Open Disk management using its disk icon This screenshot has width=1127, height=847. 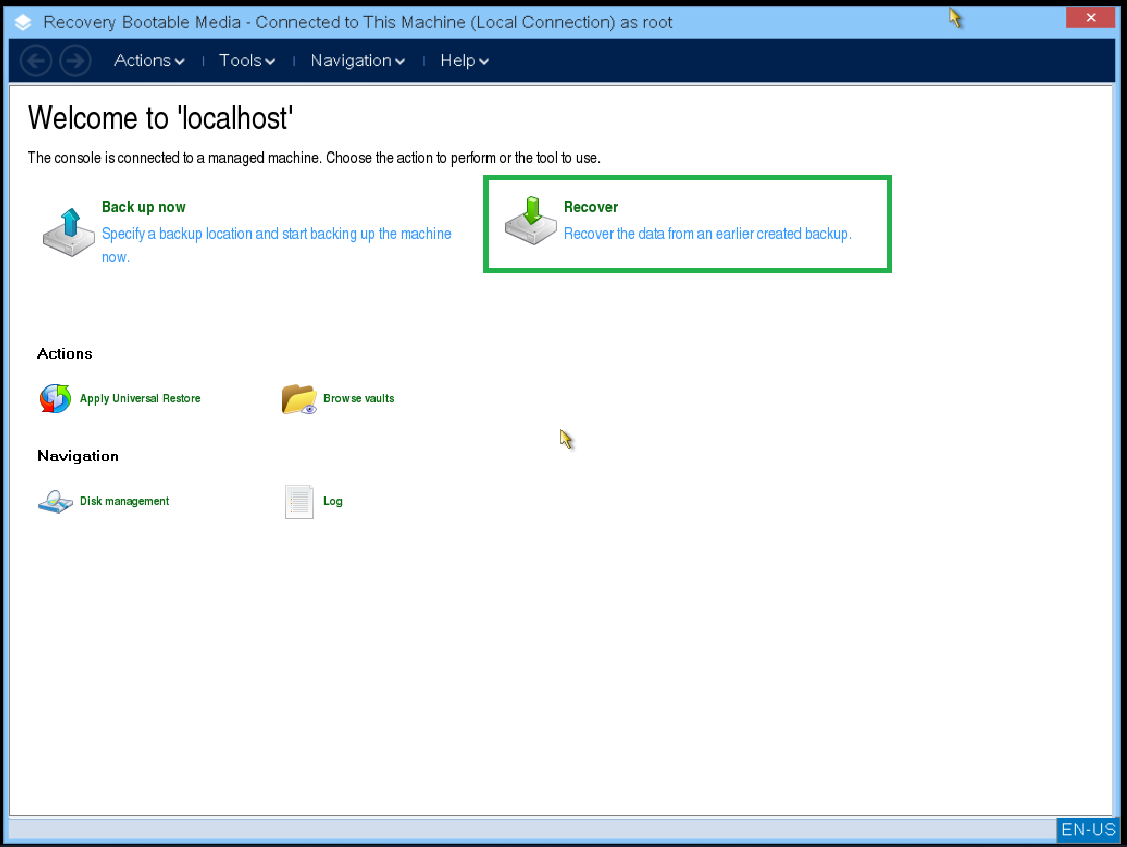click(x=55, y=501)
